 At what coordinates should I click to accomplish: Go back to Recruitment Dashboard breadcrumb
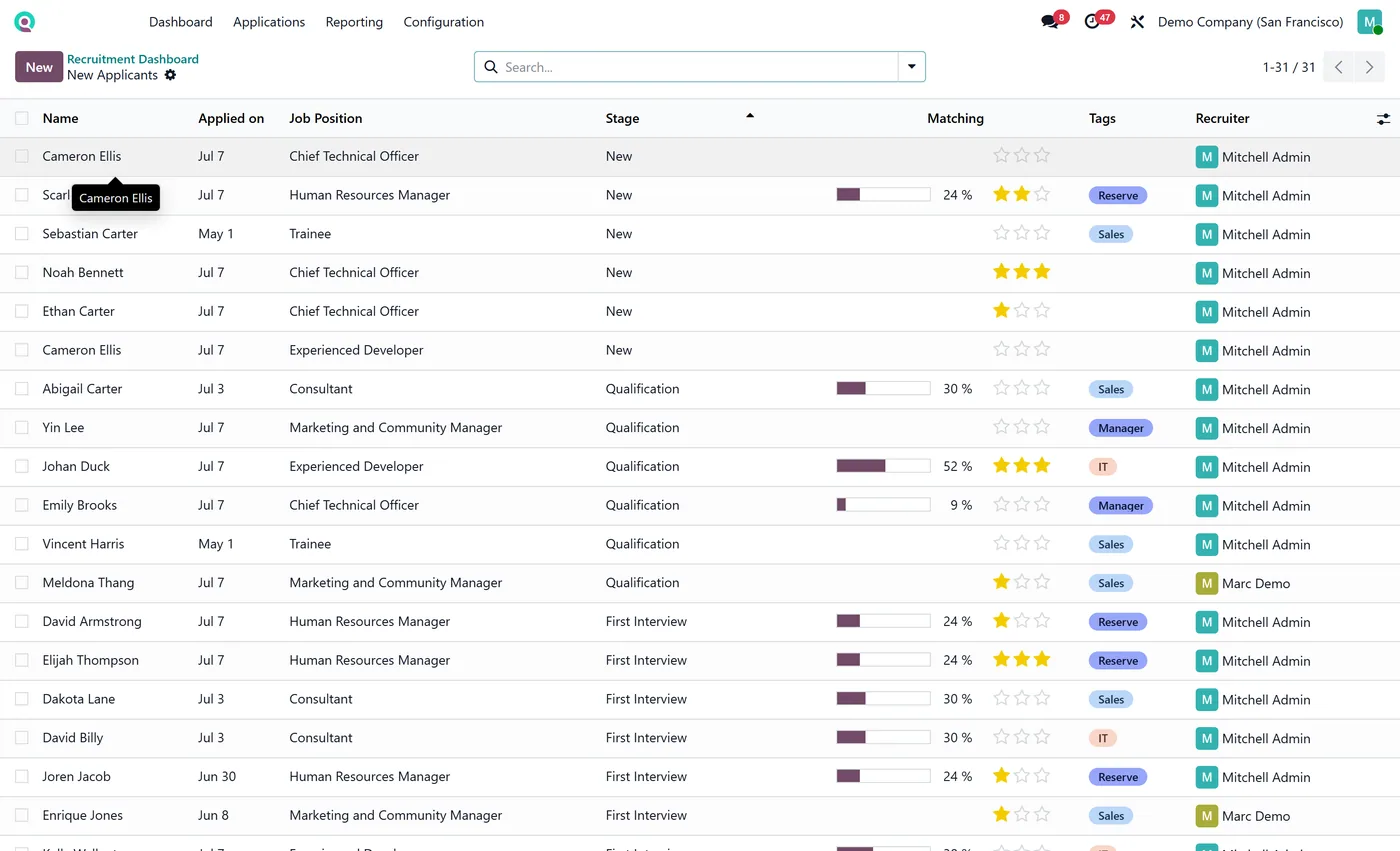point(133,59)
